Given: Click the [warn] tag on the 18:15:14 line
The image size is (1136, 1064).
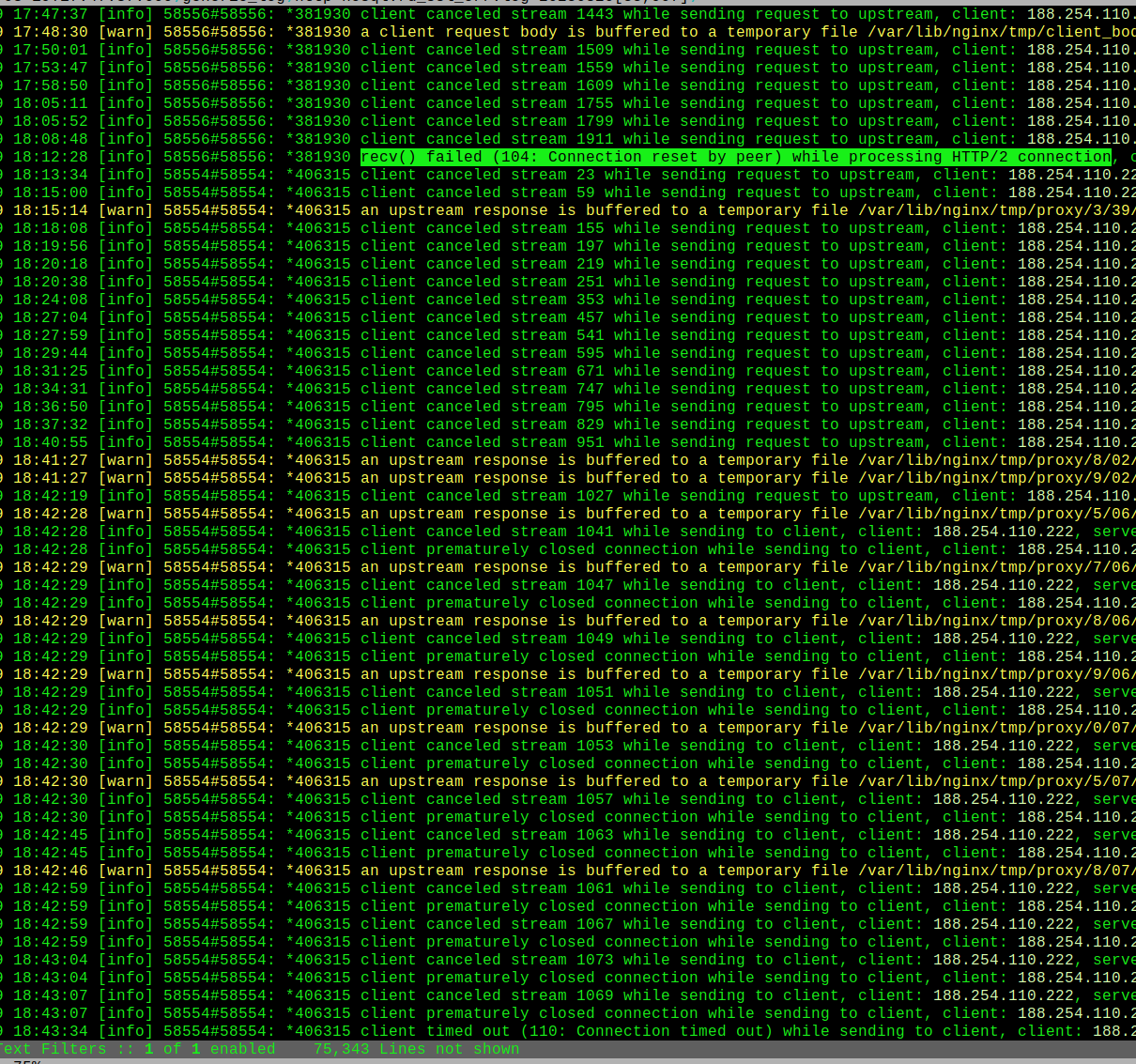Looking at the screenshot, I should click(x=125, y=210).
